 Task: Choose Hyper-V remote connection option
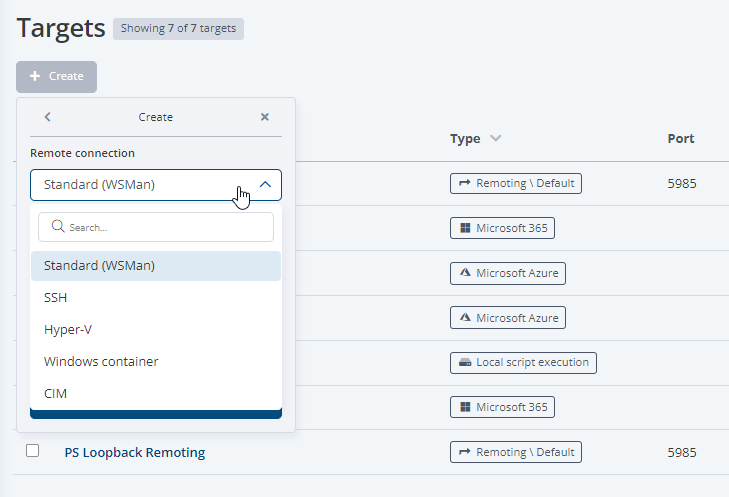[156, 330]
